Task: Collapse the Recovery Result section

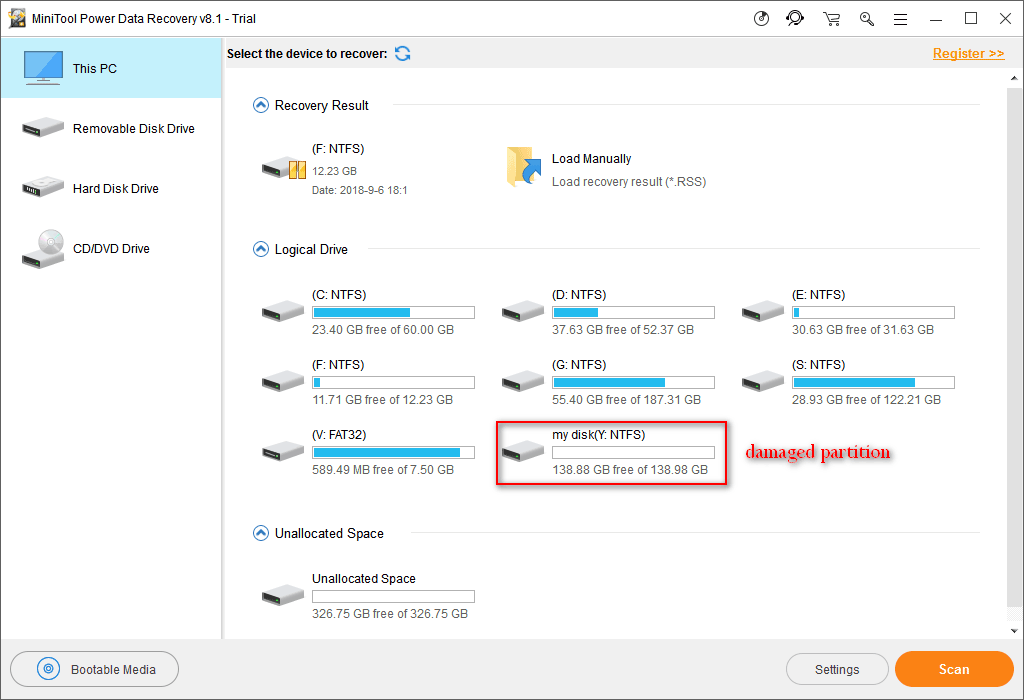Action: click(261, 105)
